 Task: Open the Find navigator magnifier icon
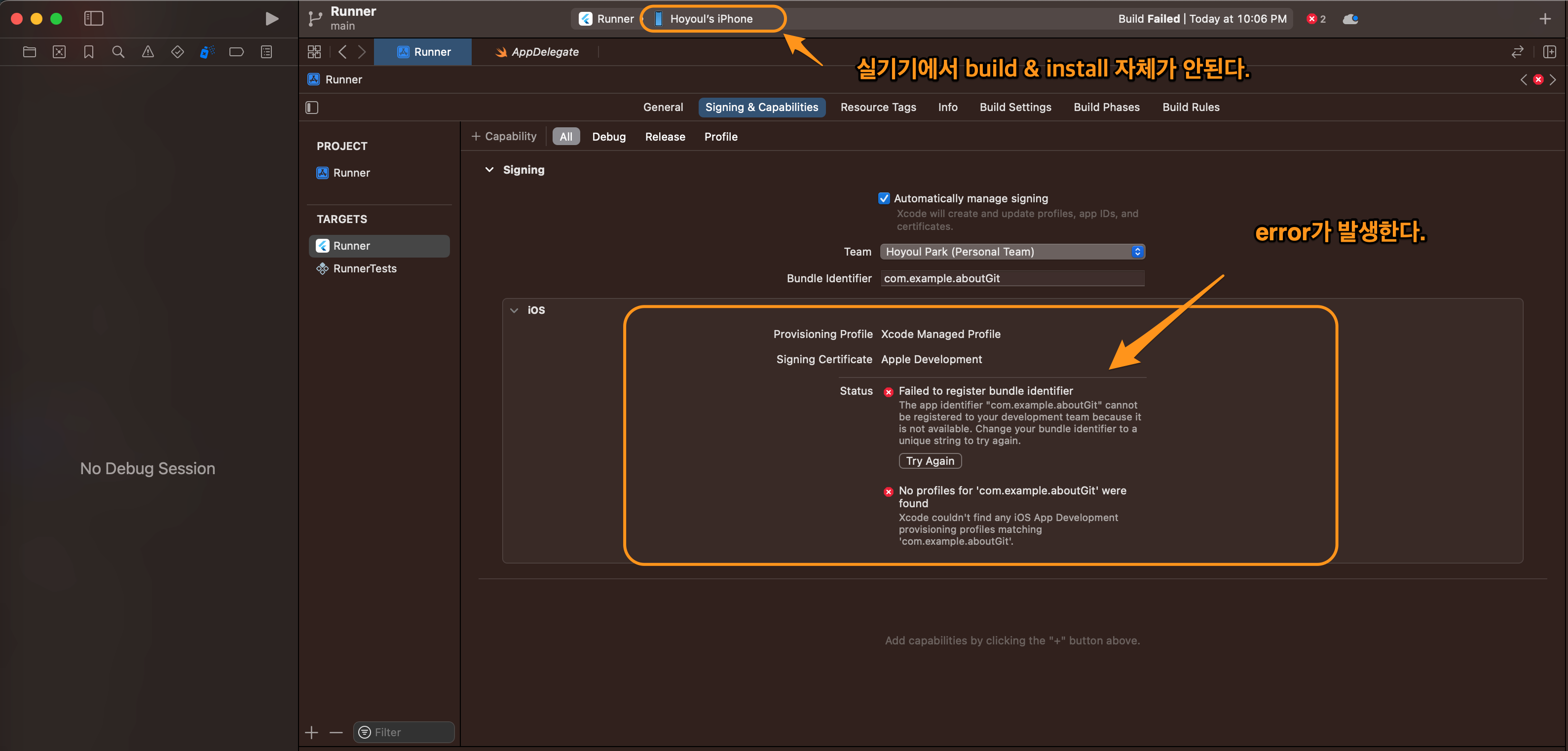click(x=118, y=52)
